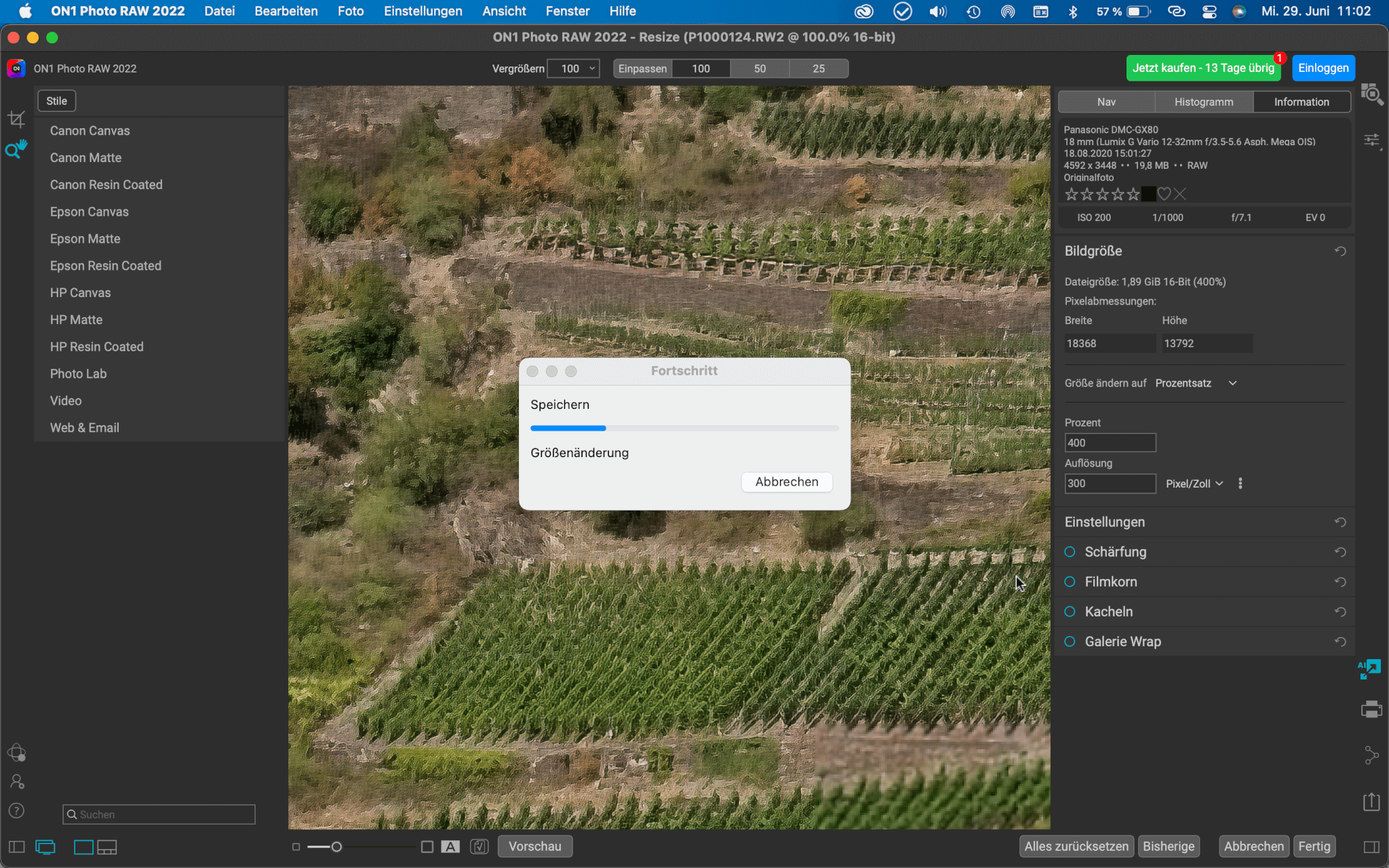1389x868 pixels.
Task: Toggle the left panel visibility icon
Action: tap(16, 847)
